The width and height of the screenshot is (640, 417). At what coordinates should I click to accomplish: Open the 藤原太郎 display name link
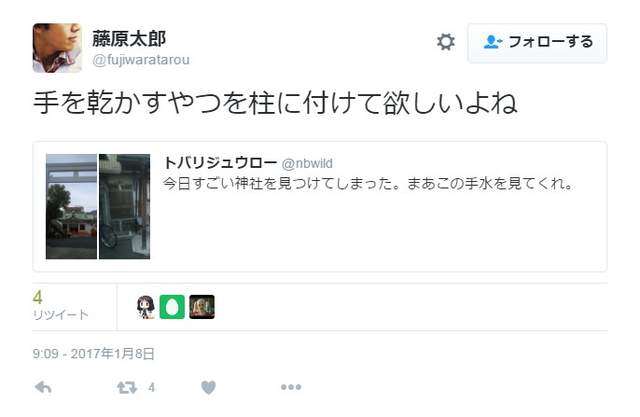[x=129, y=39]
